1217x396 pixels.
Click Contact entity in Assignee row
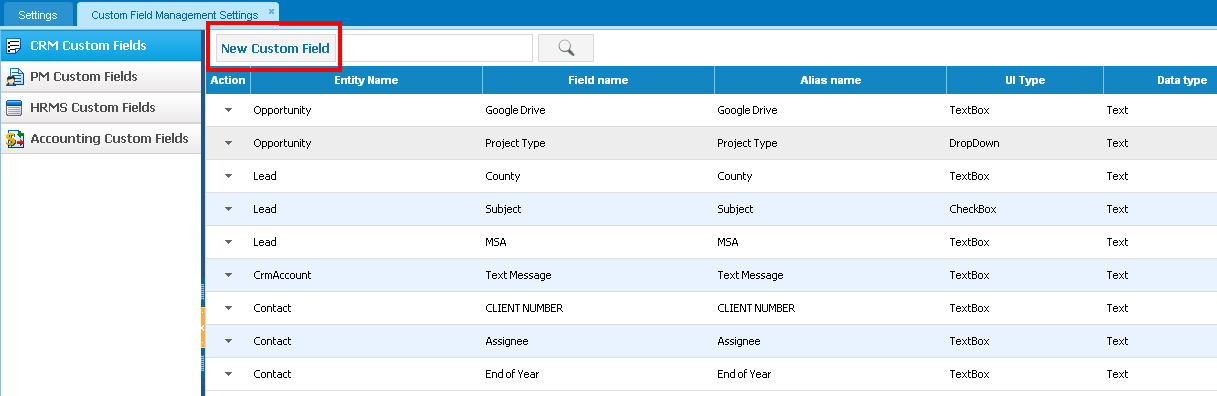[x=366, y=341]
